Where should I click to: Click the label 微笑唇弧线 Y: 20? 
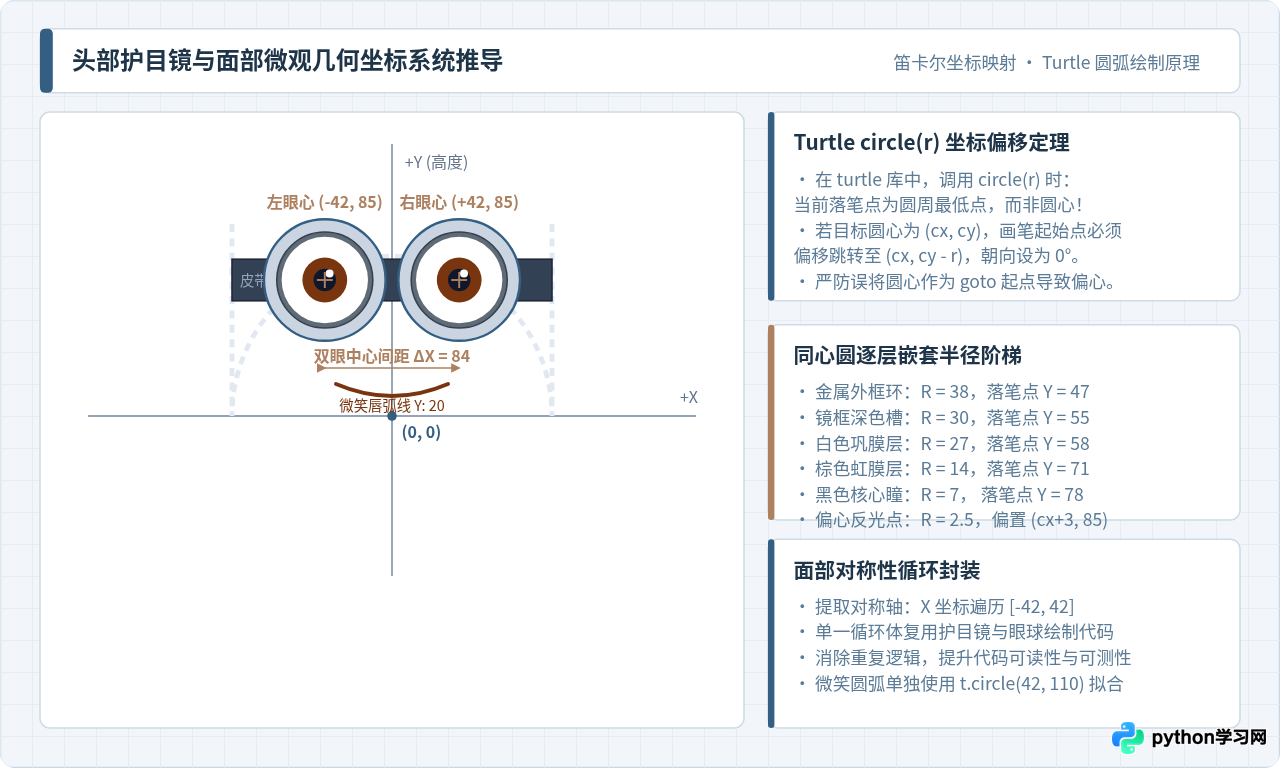tap(392, 405)
